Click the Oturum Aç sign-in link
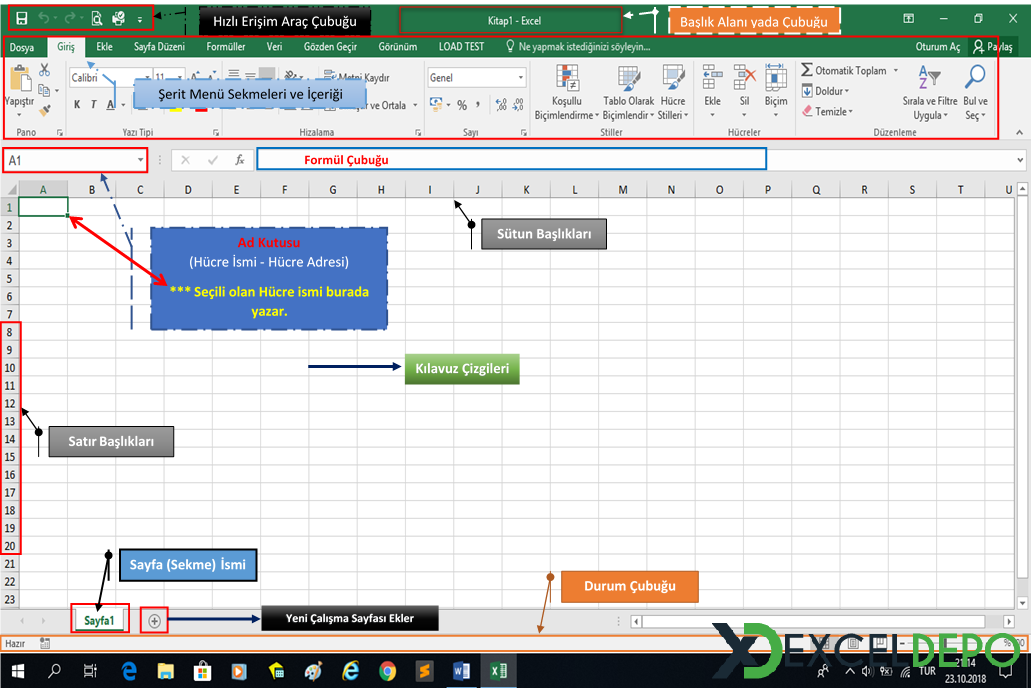This screenshot has width=1032, height=690. click(x=937, y=47)
